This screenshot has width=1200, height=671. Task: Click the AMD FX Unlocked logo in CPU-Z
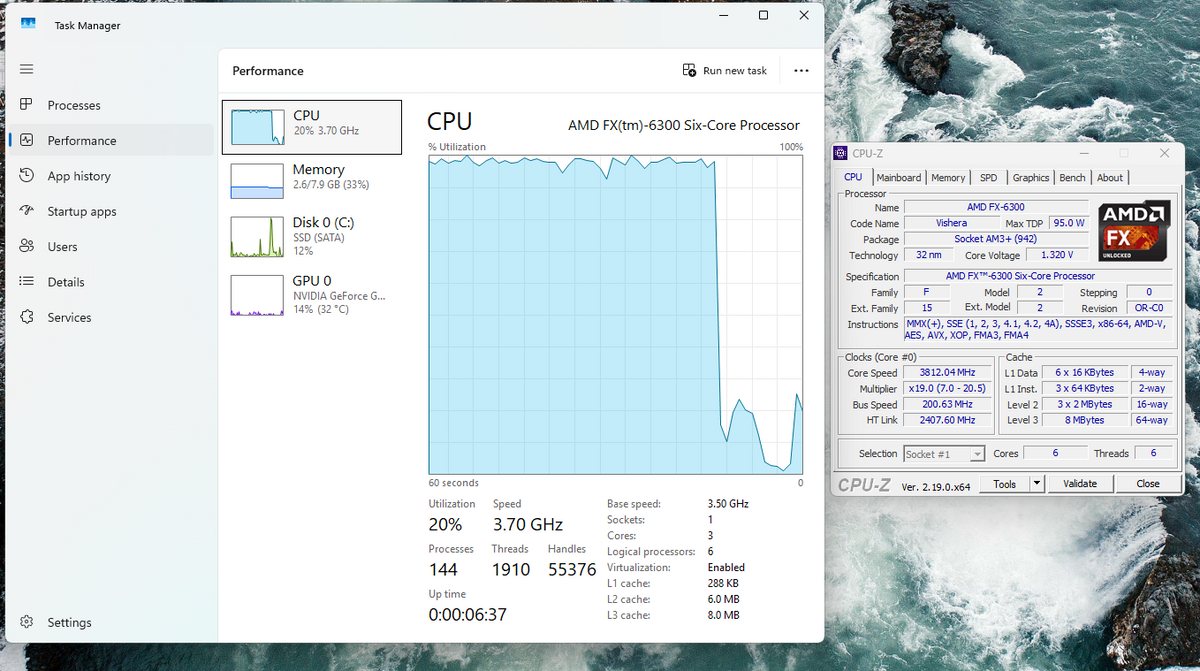pos(1135,232)
